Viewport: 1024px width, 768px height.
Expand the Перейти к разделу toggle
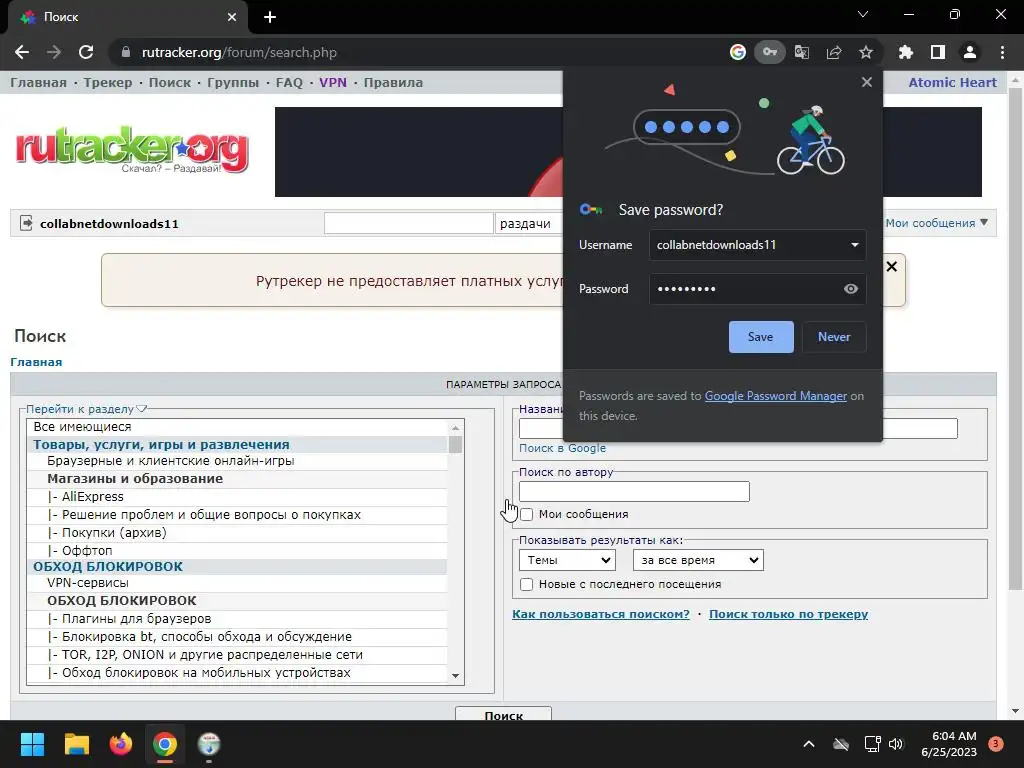pyautogui.click(x=86, y=409)
